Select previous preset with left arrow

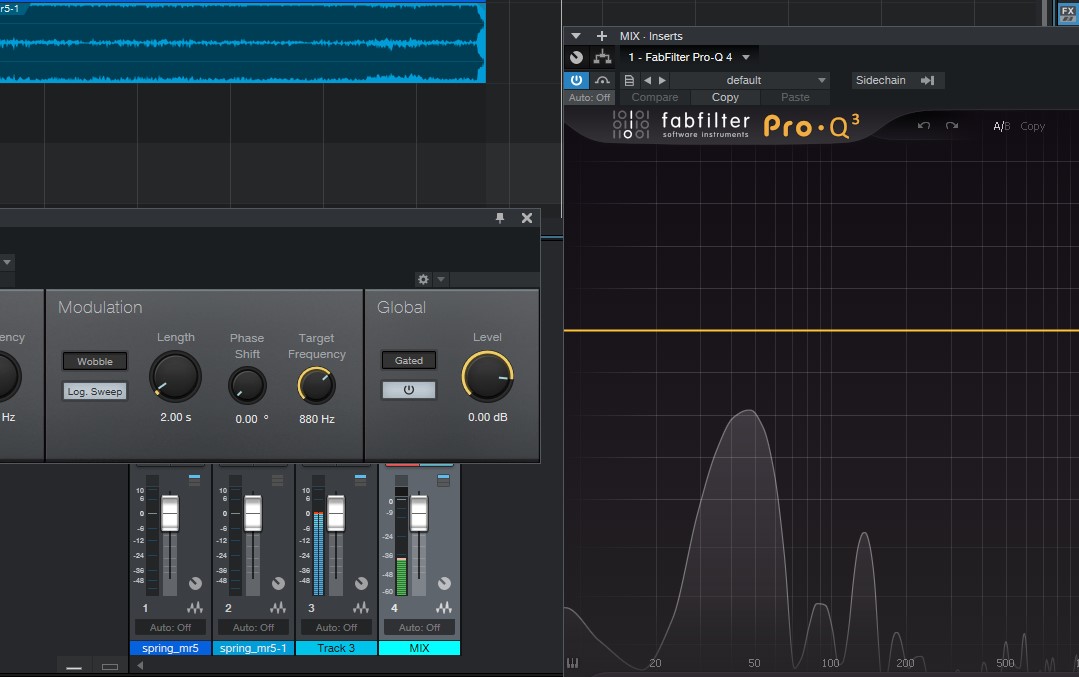coord(647,80)
